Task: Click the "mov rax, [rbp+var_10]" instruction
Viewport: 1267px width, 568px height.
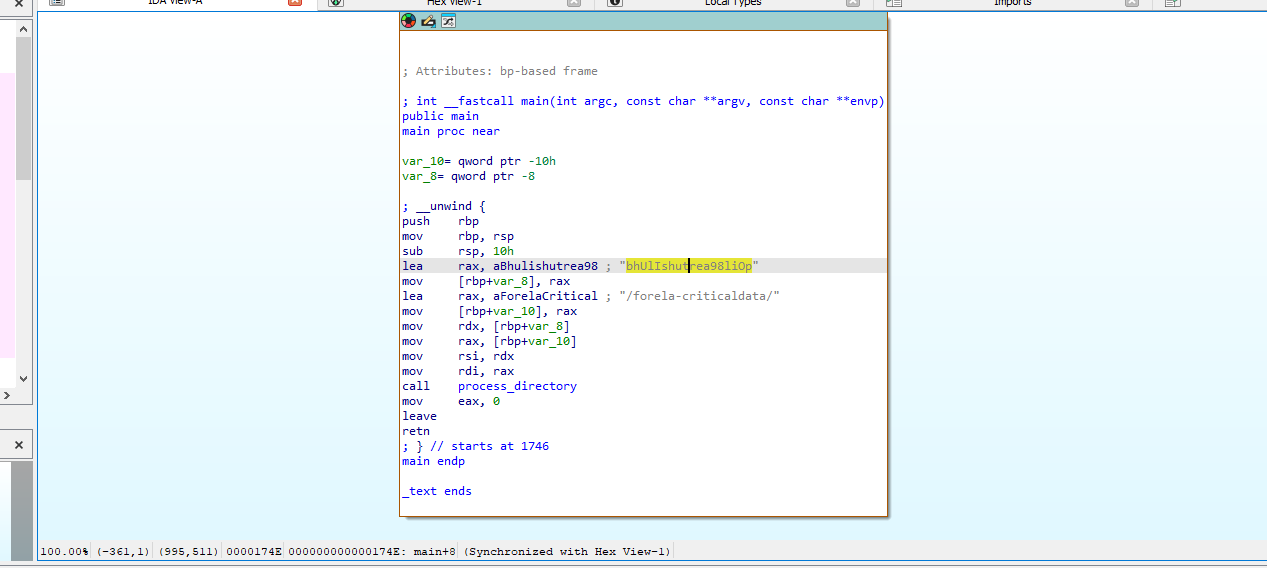Action: pyautogui.click(x=489, y=341)
